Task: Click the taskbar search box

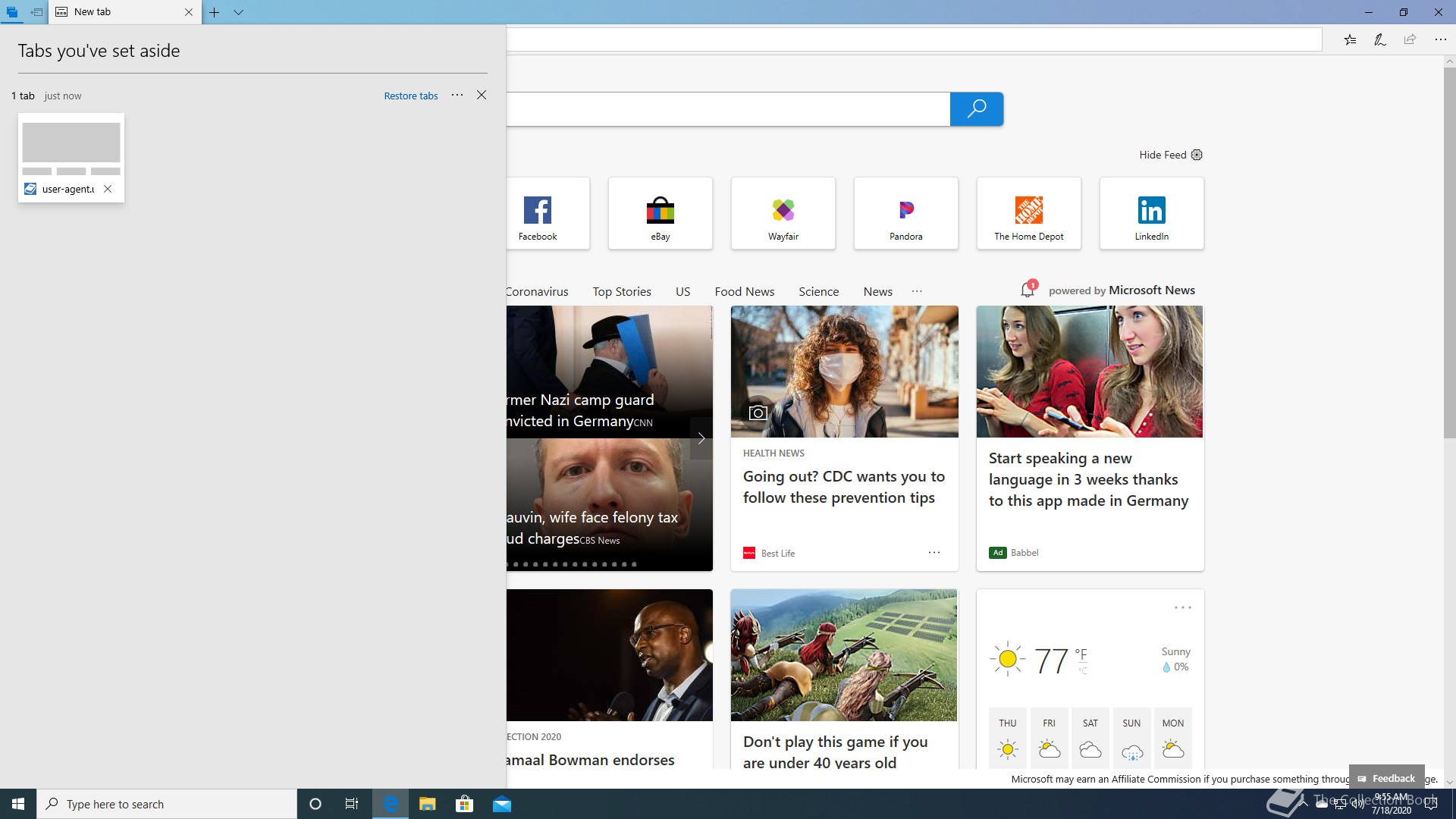Action: point(167,804)
